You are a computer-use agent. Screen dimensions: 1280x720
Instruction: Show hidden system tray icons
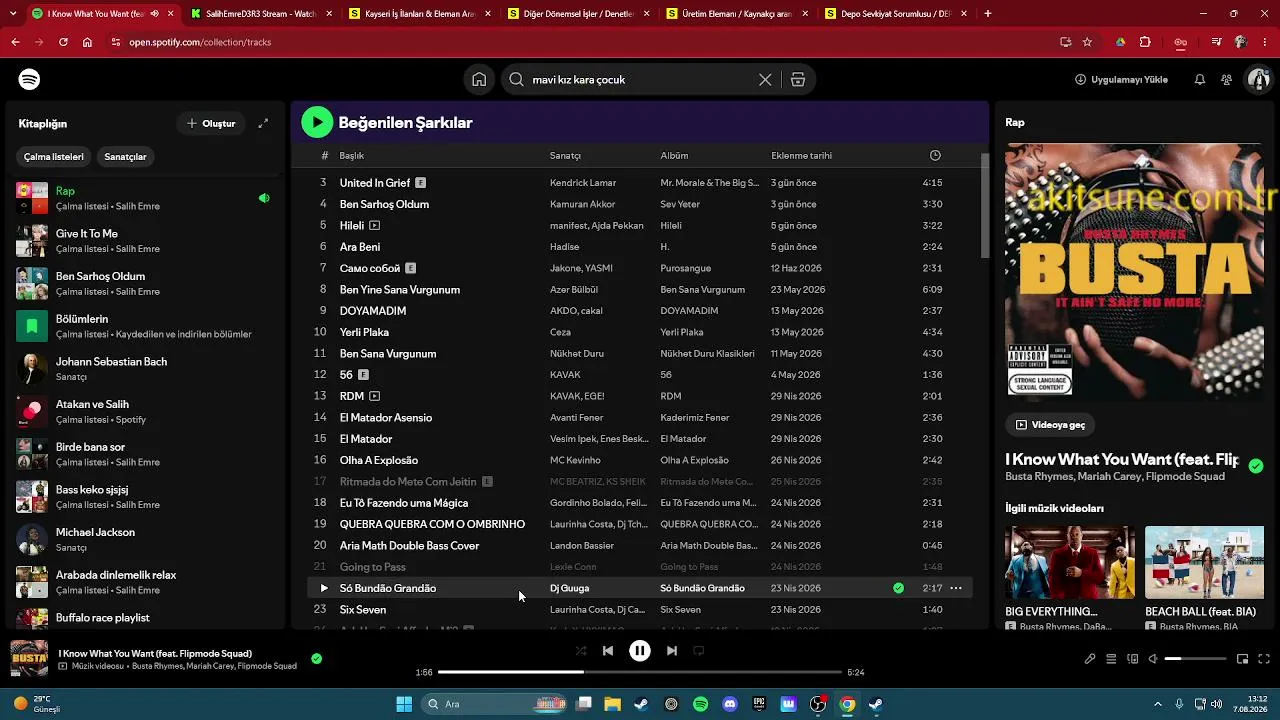point(1158,704)
